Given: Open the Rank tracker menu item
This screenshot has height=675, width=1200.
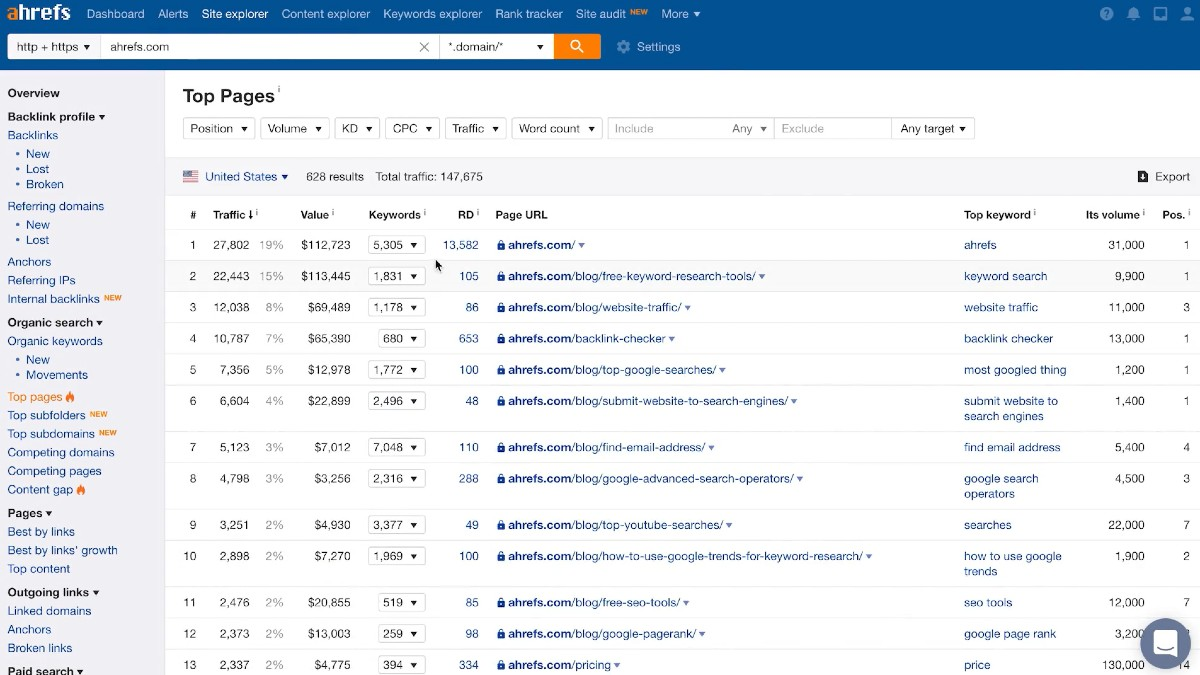Looking at the screenshot, I should 529,14.
